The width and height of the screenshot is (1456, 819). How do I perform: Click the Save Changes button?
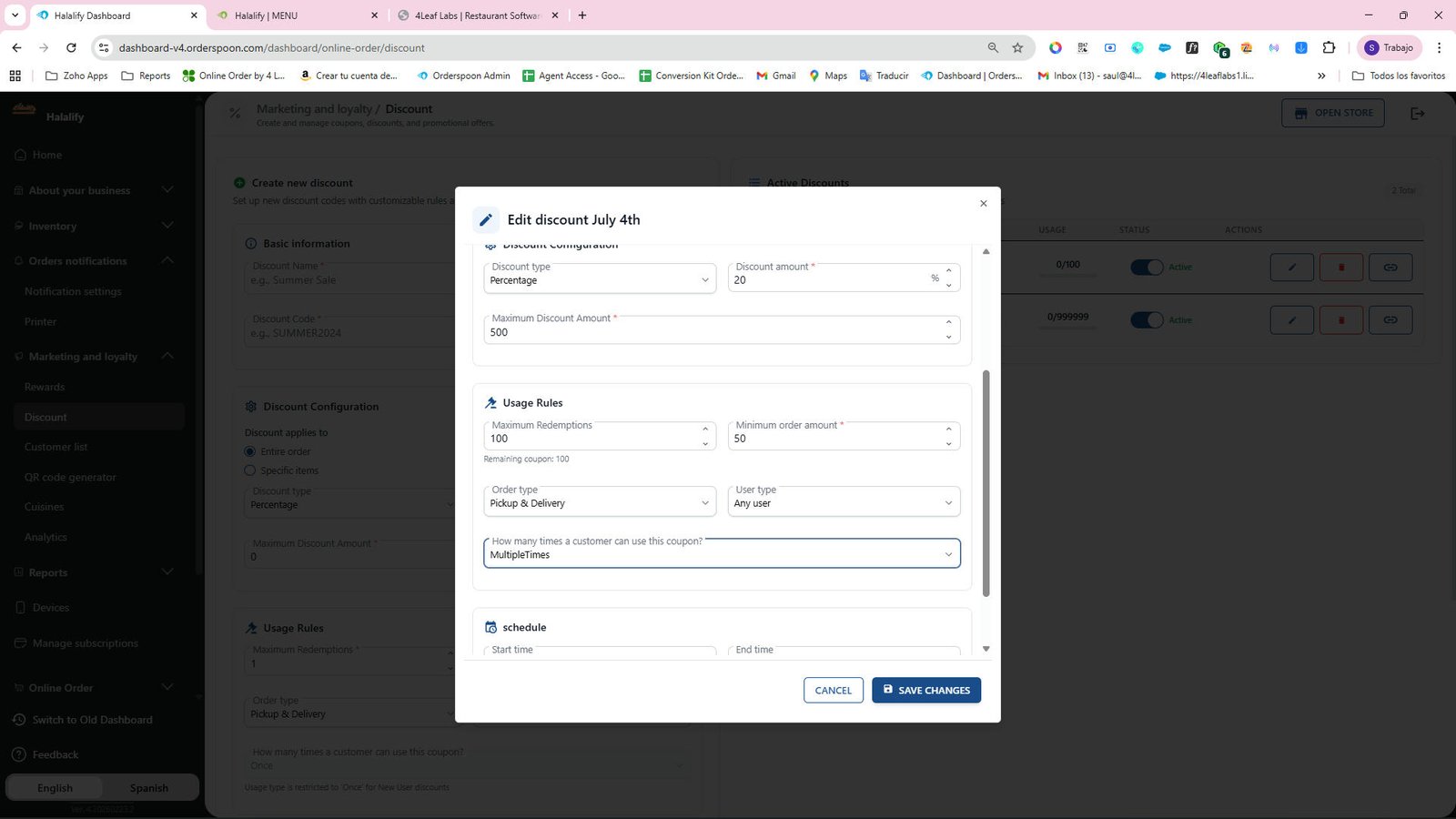point(926,690)
